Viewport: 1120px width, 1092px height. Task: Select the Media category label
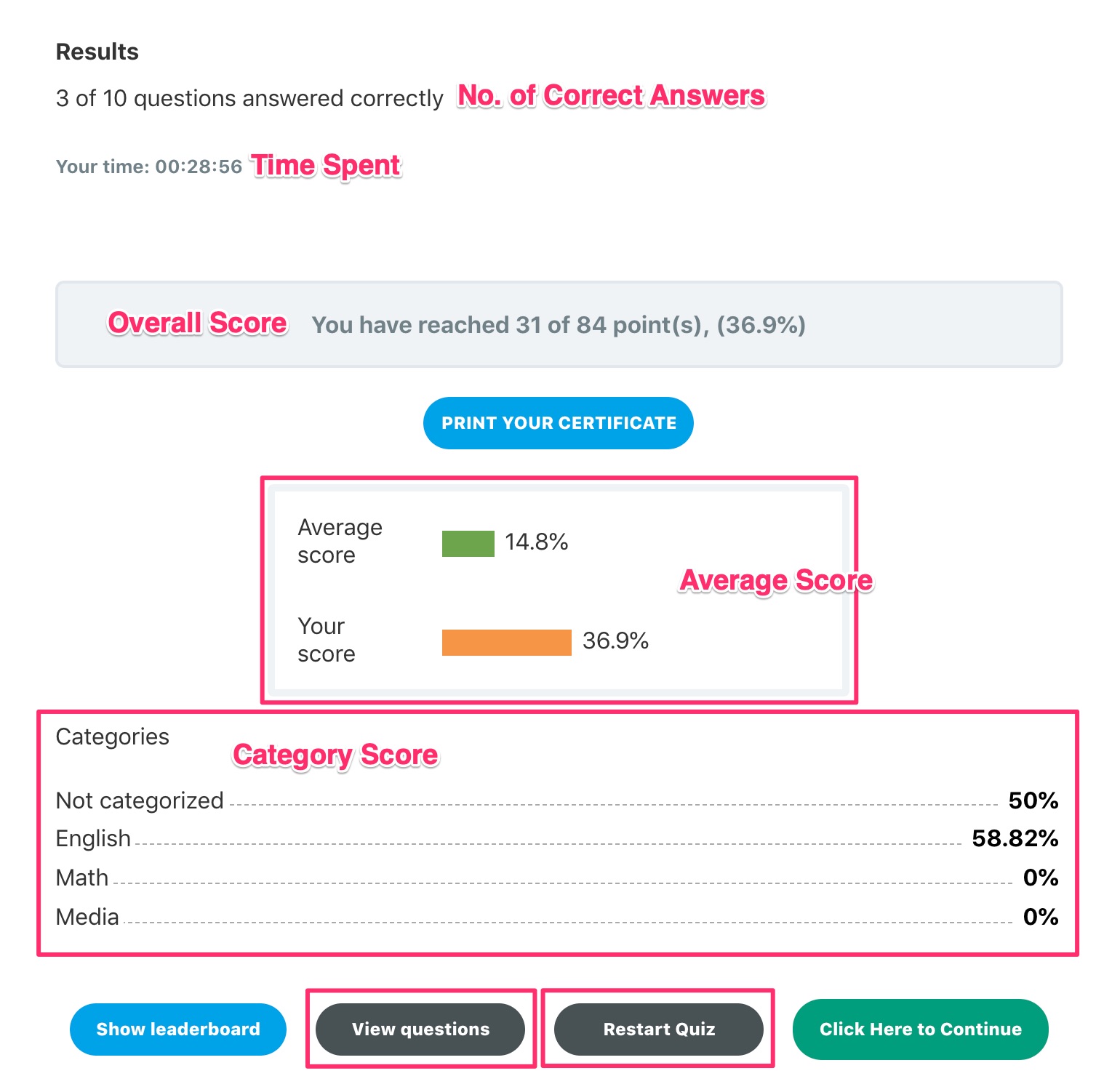click(x=87, y=917)
